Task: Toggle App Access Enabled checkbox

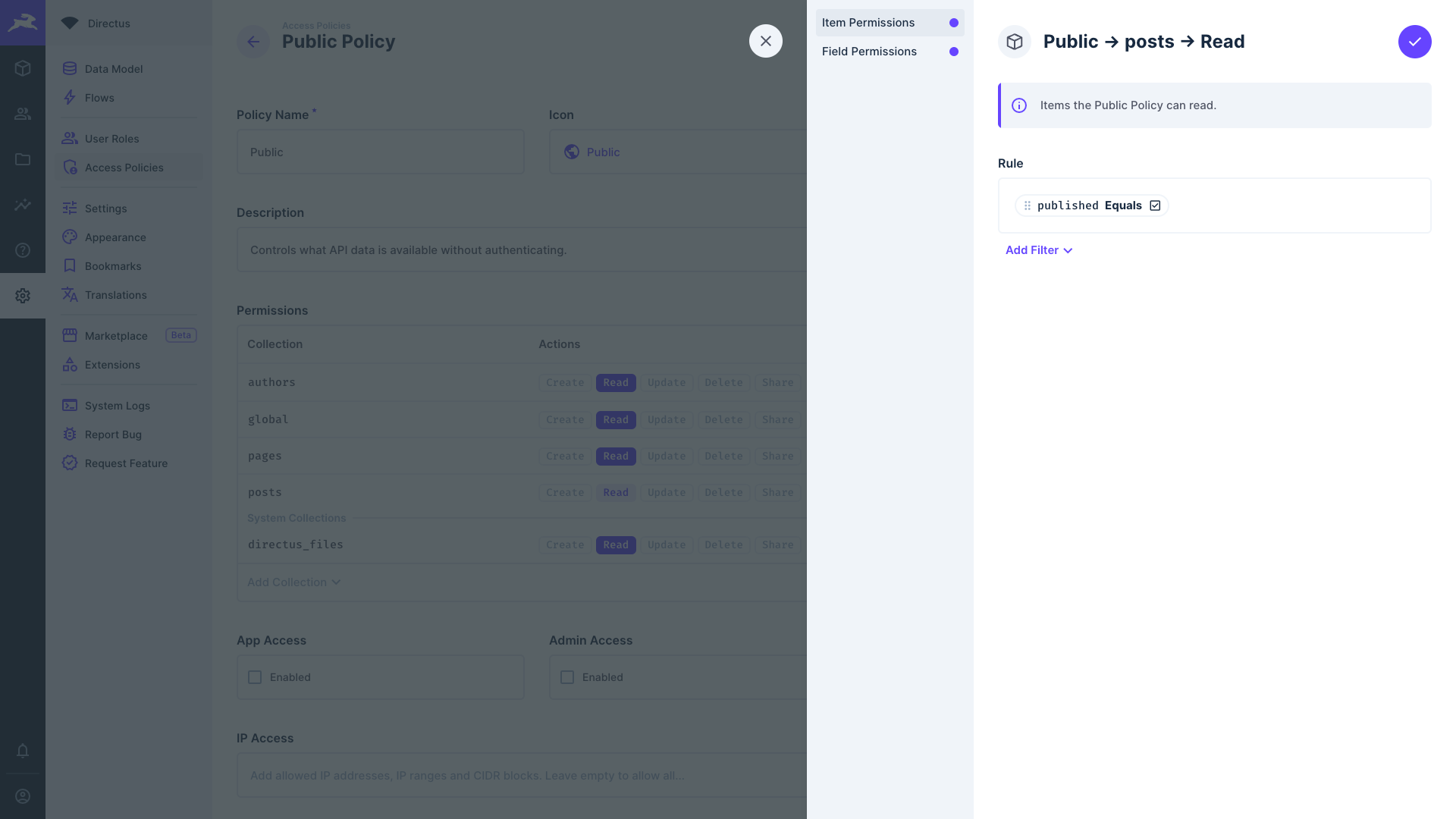Action: 255,677
